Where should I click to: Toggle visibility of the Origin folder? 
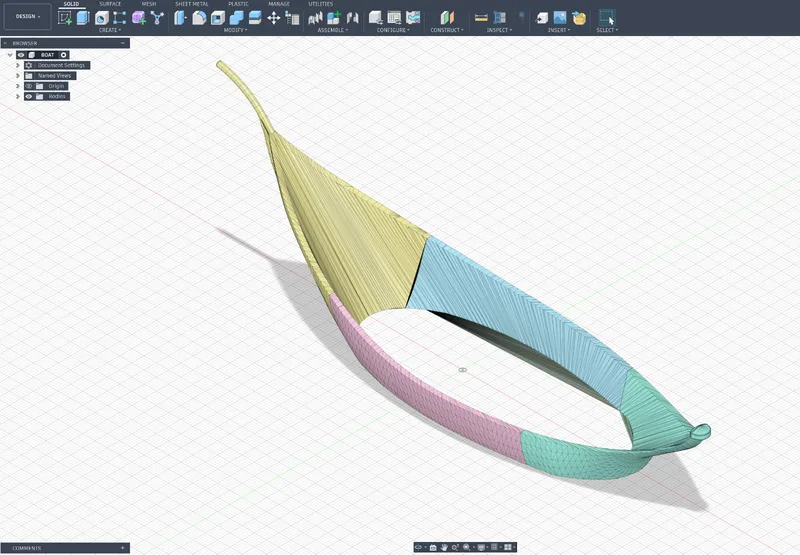pyautogui.click(x=29, y=86)
